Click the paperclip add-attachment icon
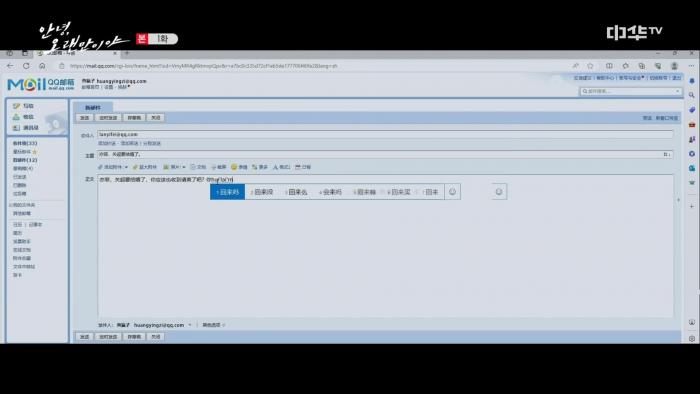Screen dimensions: 700x394 (x=100, y=167)
